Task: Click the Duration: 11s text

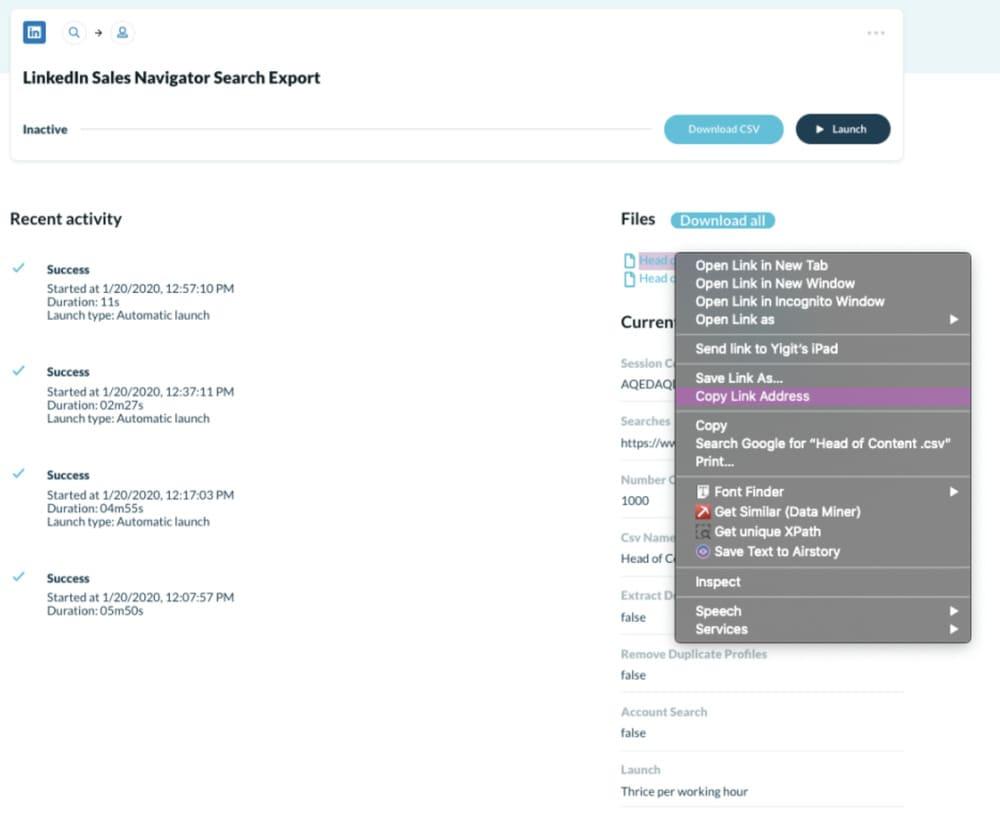Action: tap(83, 302)
